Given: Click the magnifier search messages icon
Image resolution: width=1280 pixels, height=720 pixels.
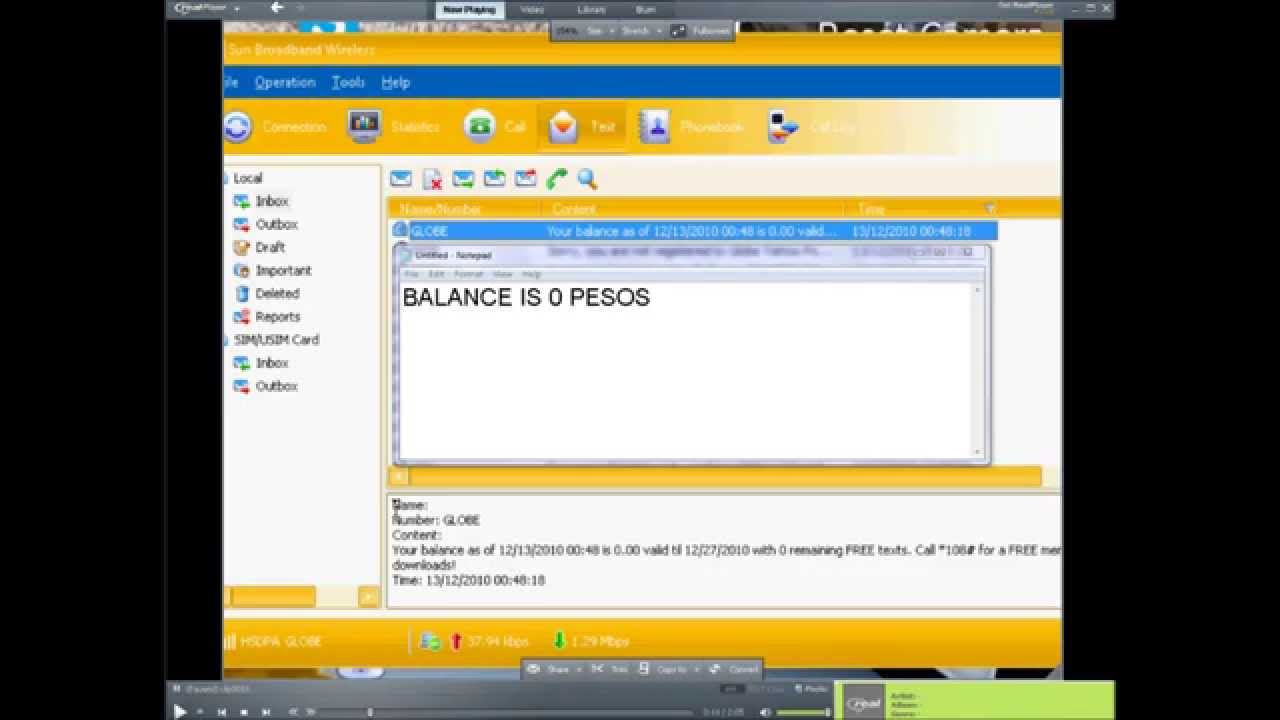Looking at the screenshot, I should [588, 179].
